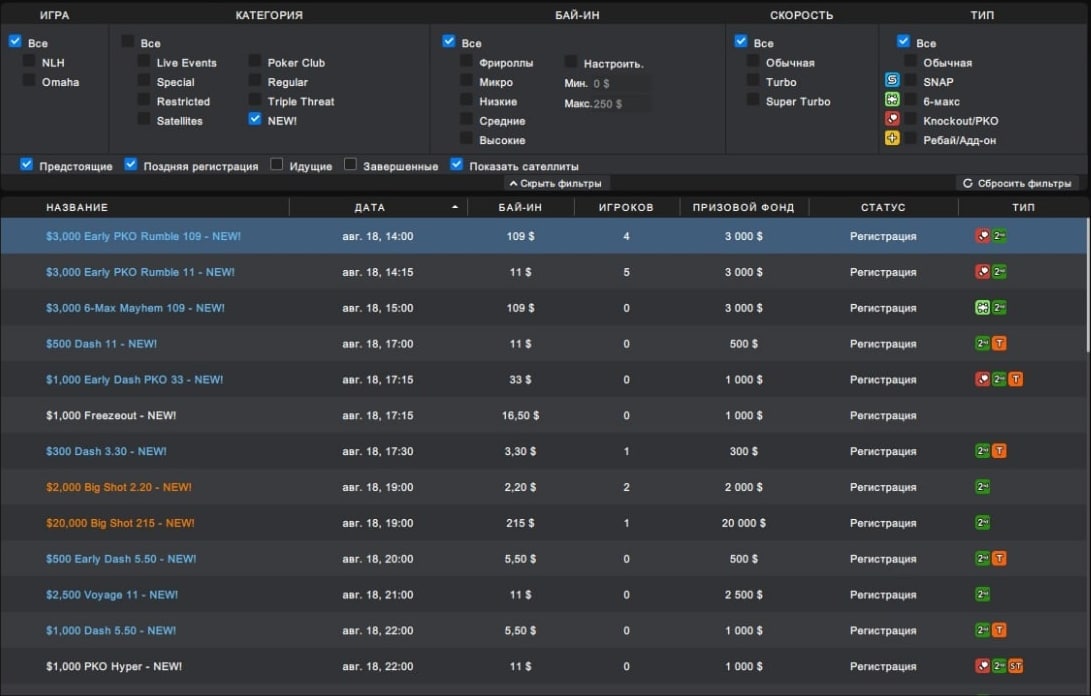This screenshot has width=1091, height=696.
Task: Click green icon in $20,000 Big Shot 215 row
Action: coord(982,523)
